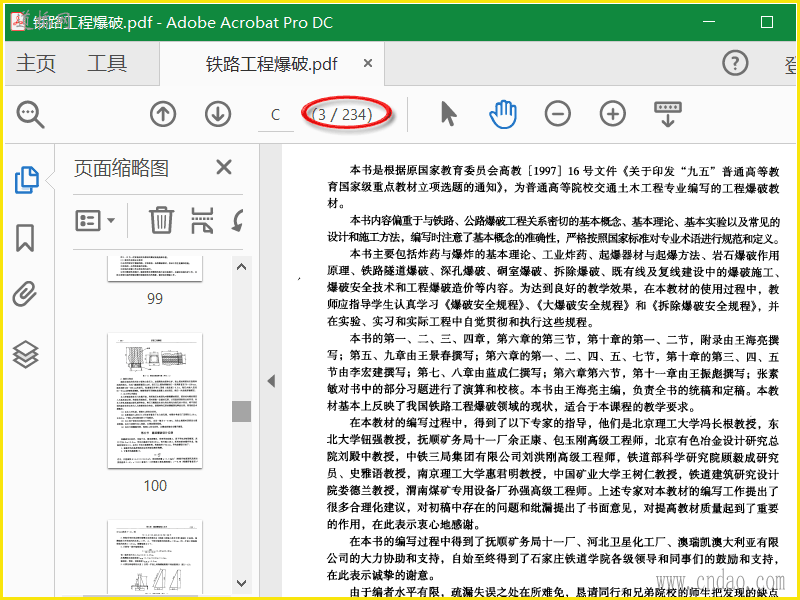
Task: Go to previous page with up arrow
Action: tap(163, 114)
